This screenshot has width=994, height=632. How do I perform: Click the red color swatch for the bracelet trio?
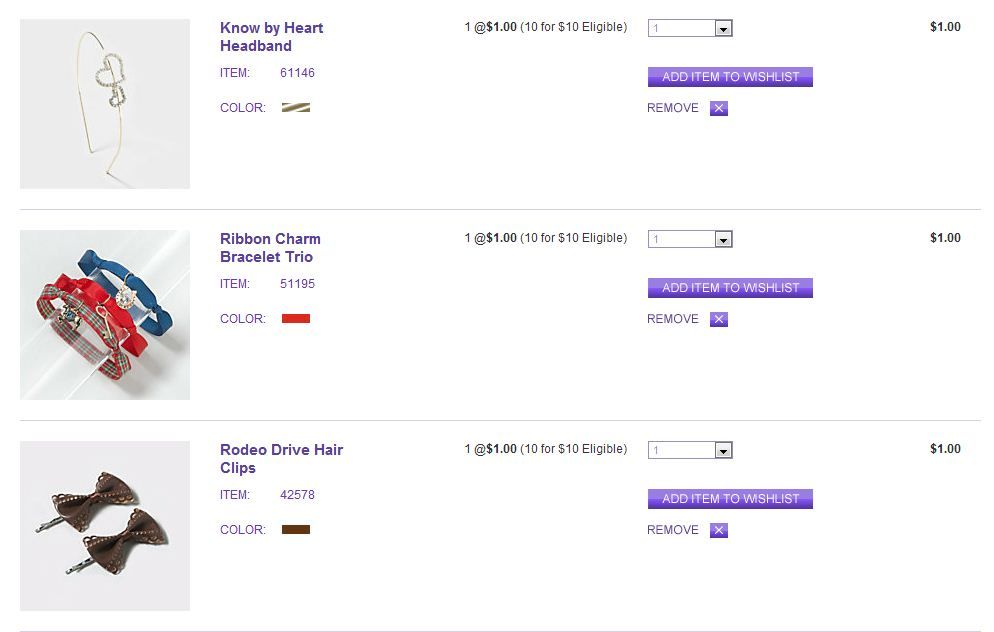click(296, 319)
